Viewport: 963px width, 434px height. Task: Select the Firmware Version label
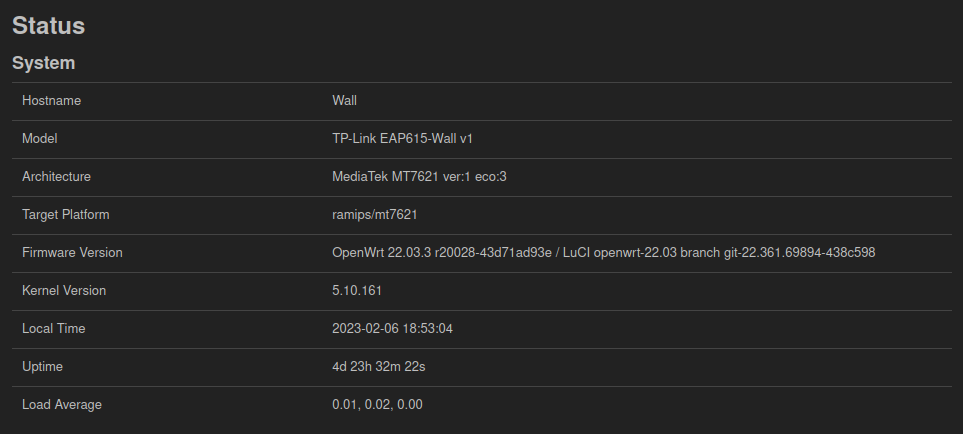point(72,253)
